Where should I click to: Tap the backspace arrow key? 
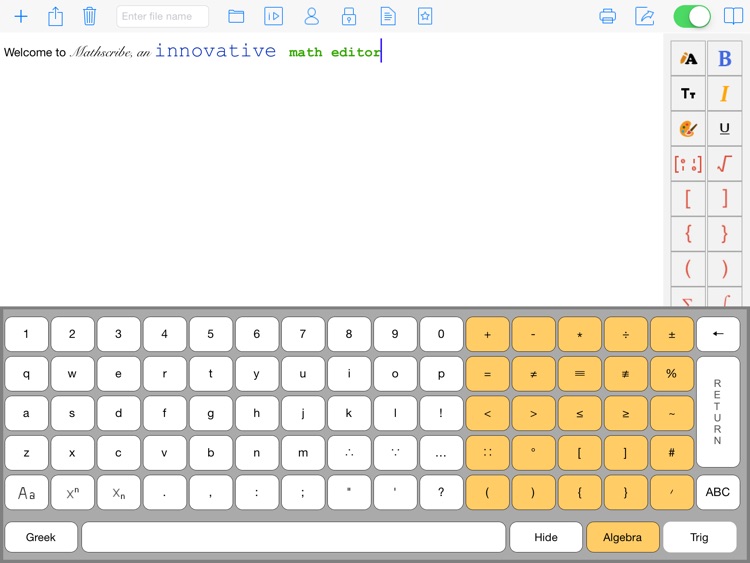click(718, 334)
